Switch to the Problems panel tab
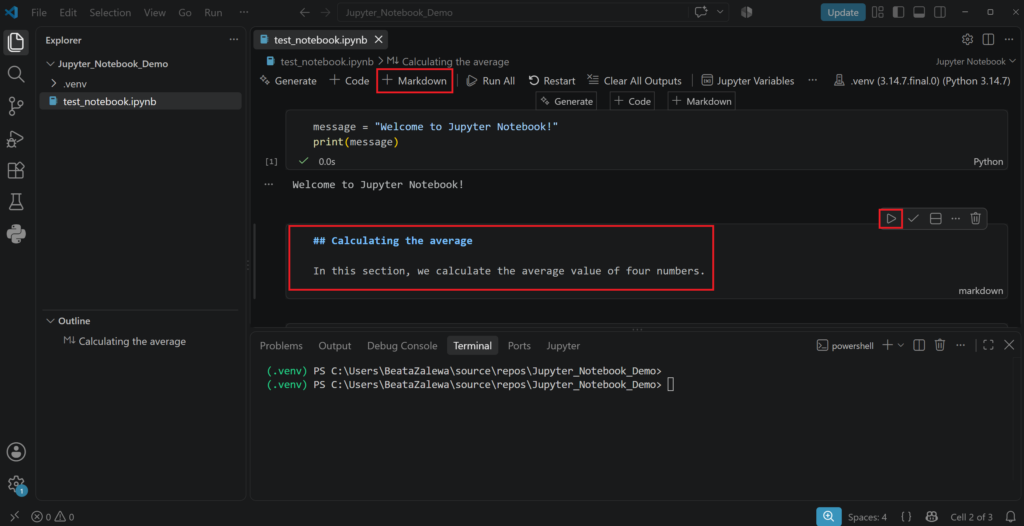 [281, 346]
